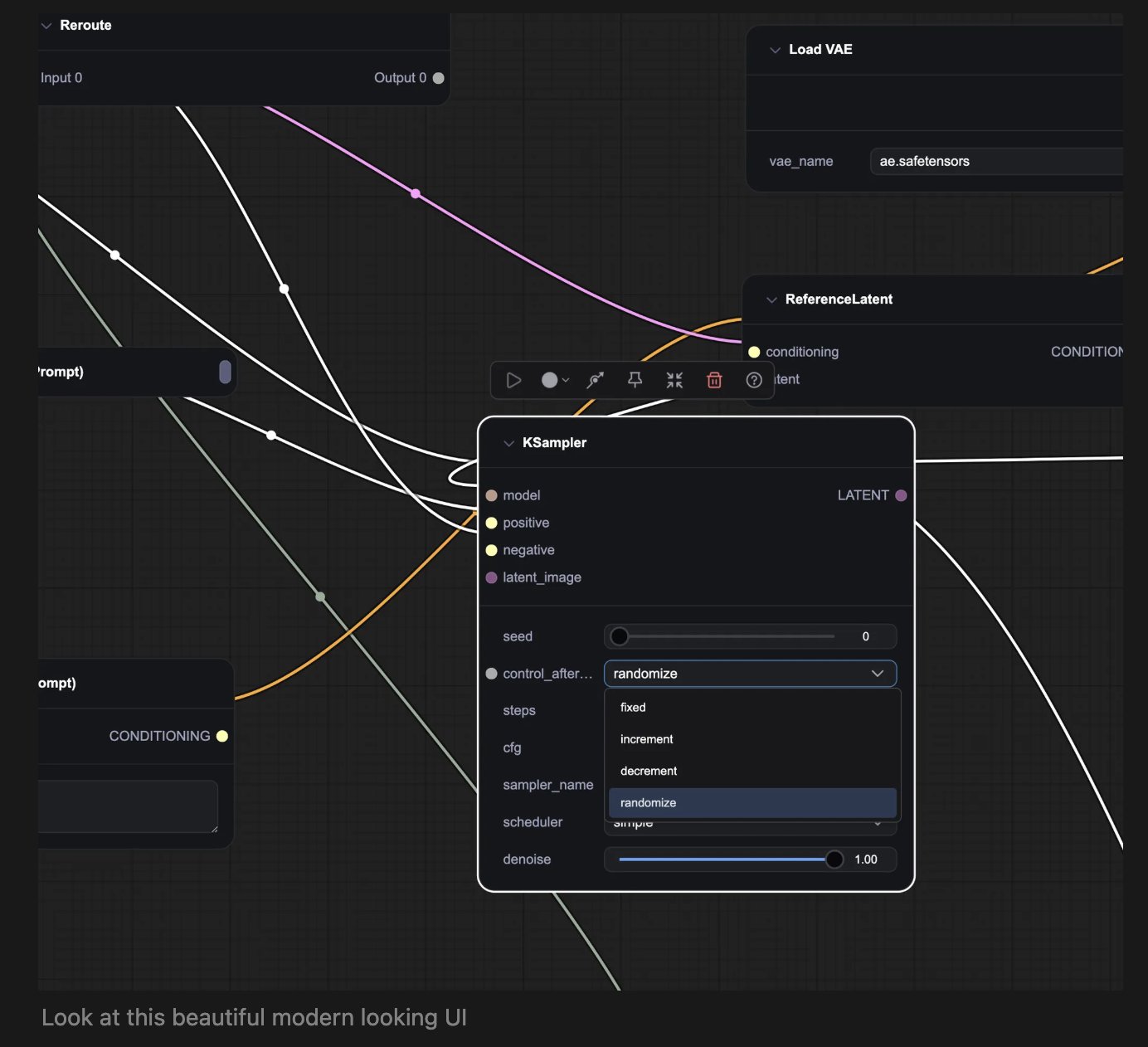Click the pink wire reroute point
The height and width of the screenshot is (1047, 1148).
416,193
